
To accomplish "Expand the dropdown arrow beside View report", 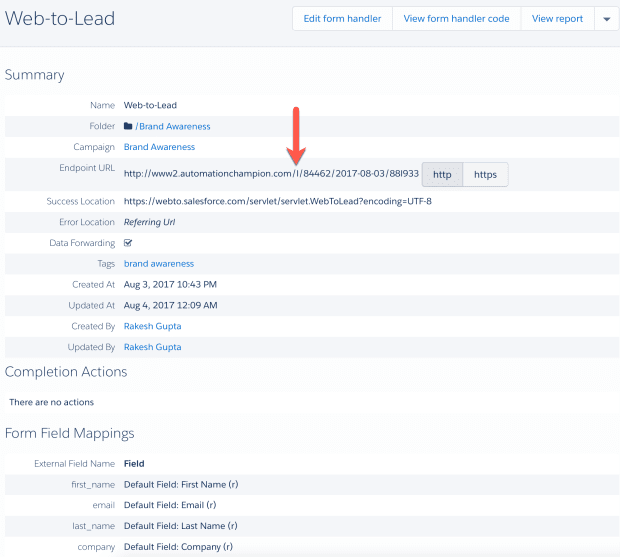I will (x=606, y=19).
